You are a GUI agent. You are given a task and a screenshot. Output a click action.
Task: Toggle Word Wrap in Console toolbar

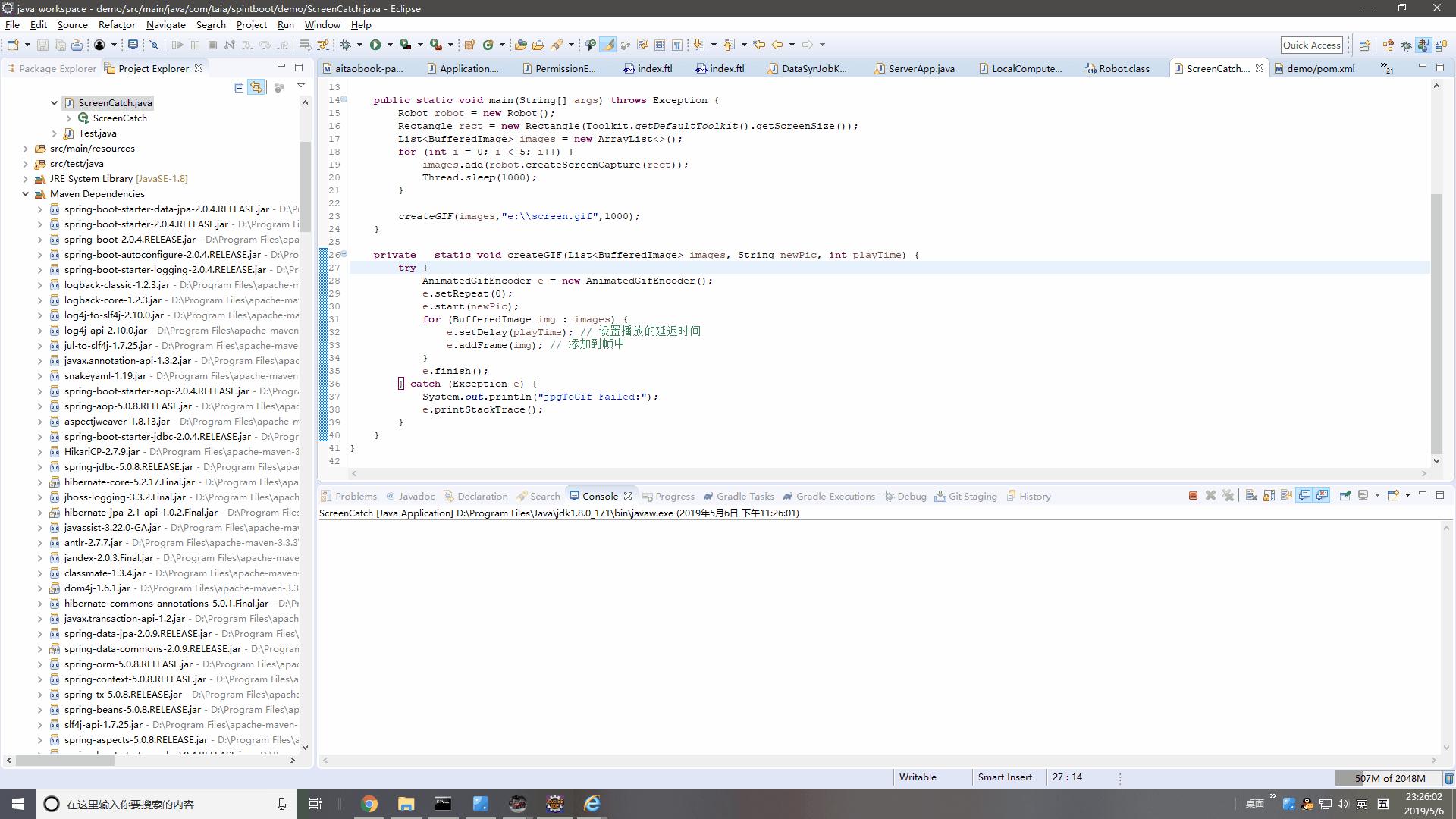pos(1286,496)
